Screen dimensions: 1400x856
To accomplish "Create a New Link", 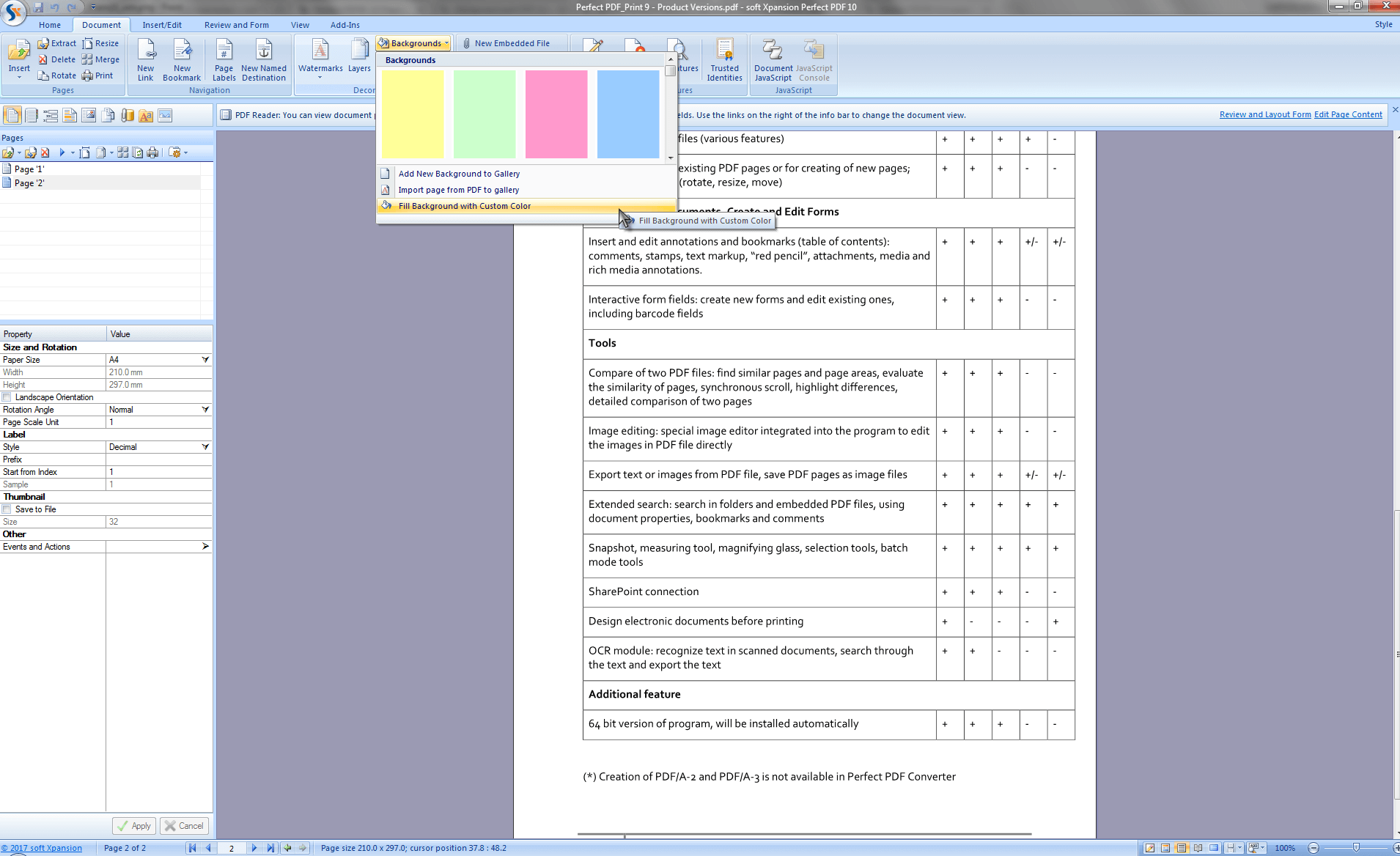I will [x=146, y=60].
